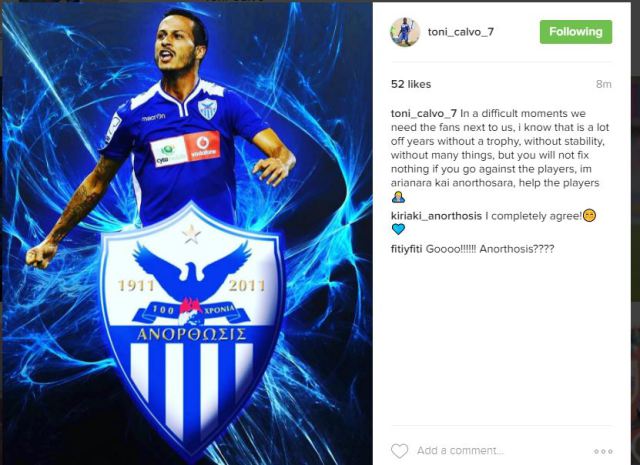Click the Vodafone sponsor logo on jersey
This screenshot has width=640, height=465.
click(202, 147)
